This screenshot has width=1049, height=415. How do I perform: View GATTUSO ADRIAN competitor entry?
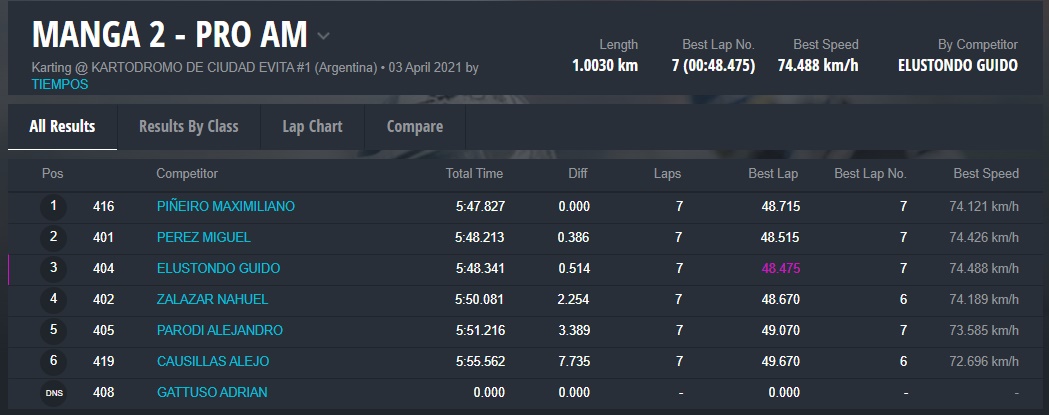click(x=211, y=393)
